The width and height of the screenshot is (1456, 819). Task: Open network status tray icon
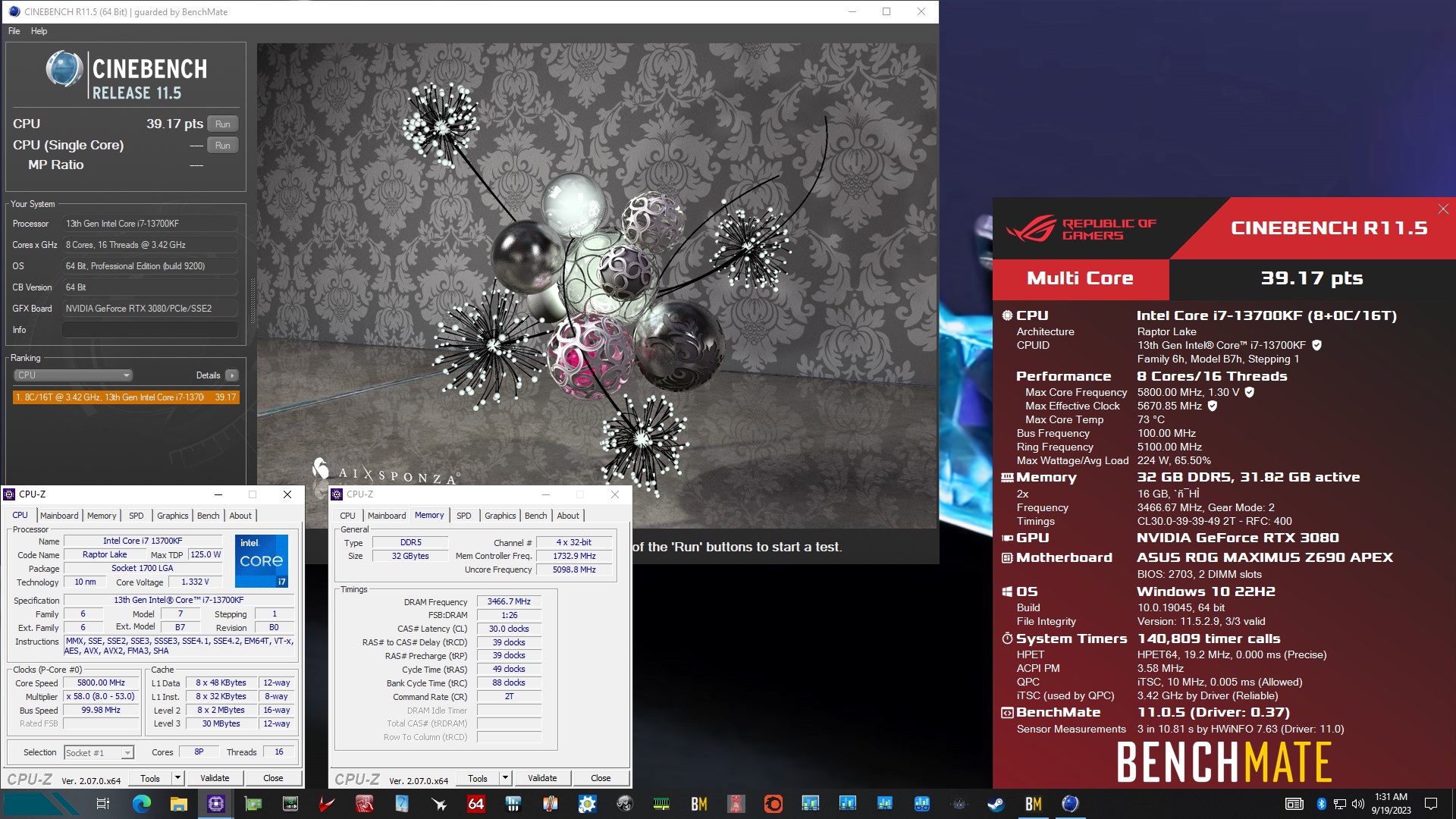click(1339, 804)
